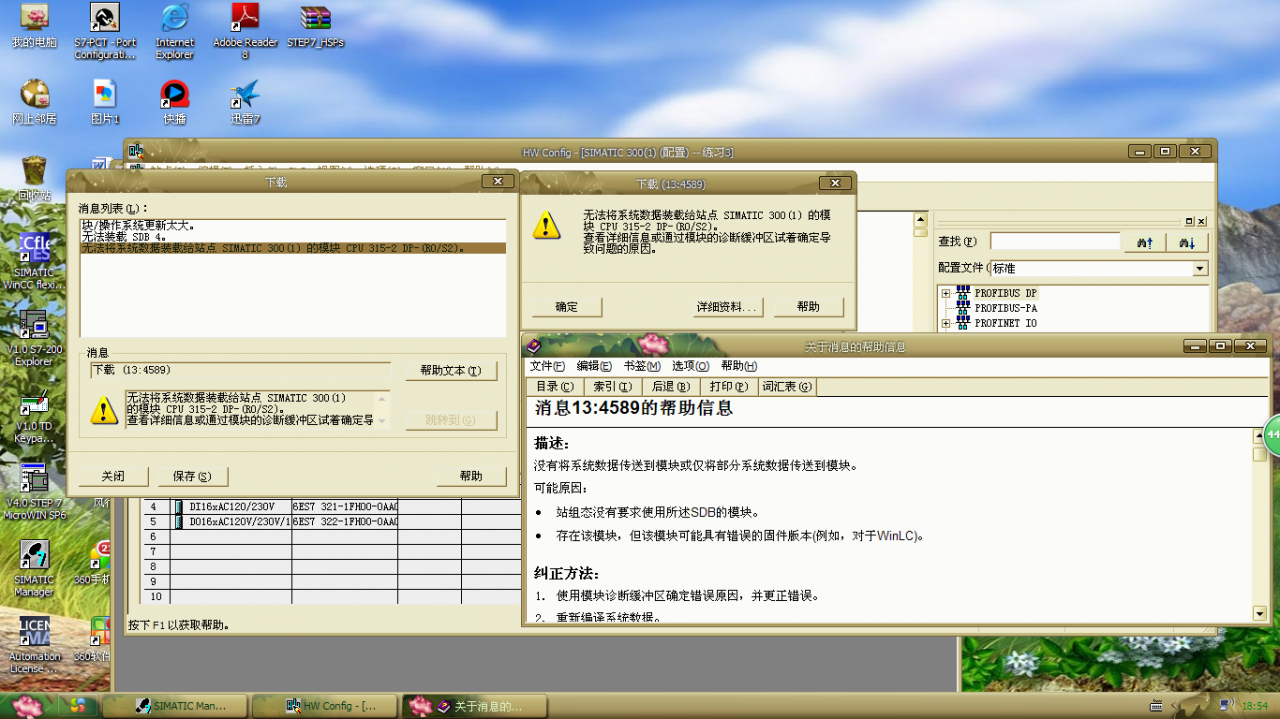Open V1.0 S7-200 Explorer shortcut
The width and height of the screenshot is (1280, 719).
34,337
